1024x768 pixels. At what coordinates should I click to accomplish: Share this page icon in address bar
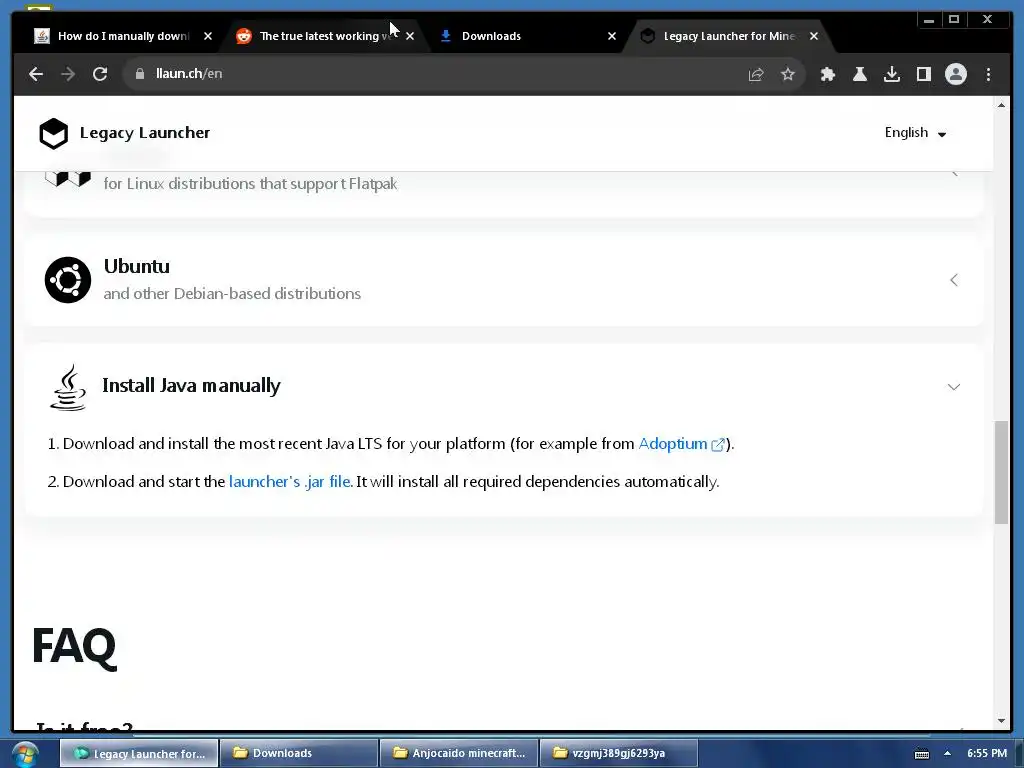tap(756, 74)
